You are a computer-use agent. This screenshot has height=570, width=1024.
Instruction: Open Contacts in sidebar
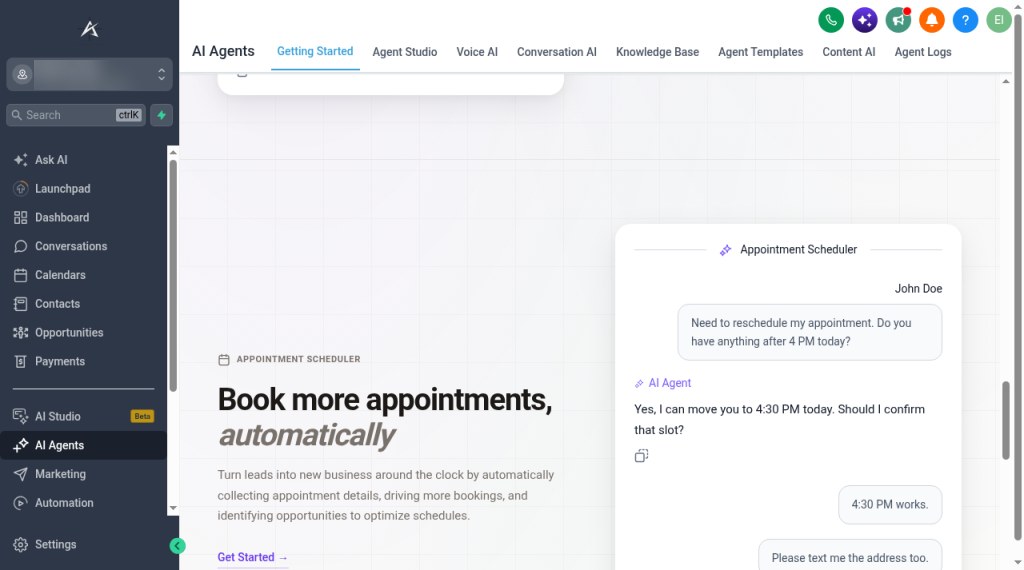(x=84, y=304)
